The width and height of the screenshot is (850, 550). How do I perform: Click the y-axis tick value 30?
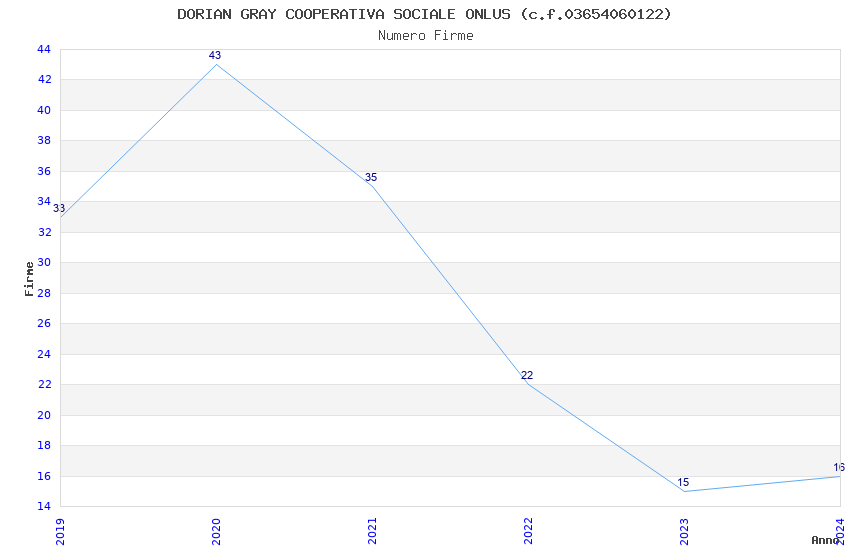click(x=44, y=262)
